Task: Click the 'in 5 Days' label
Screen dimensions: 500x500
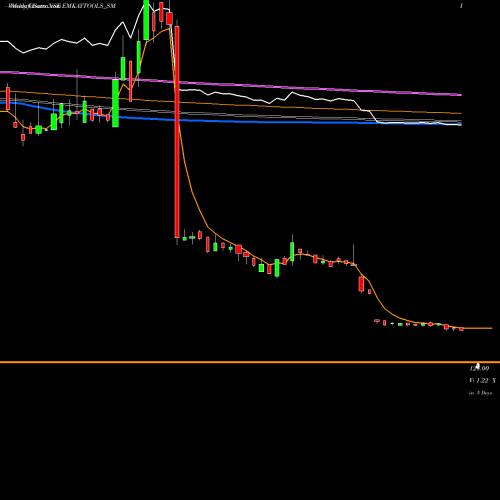Action: pyautogui.click(x=480, y=393)
